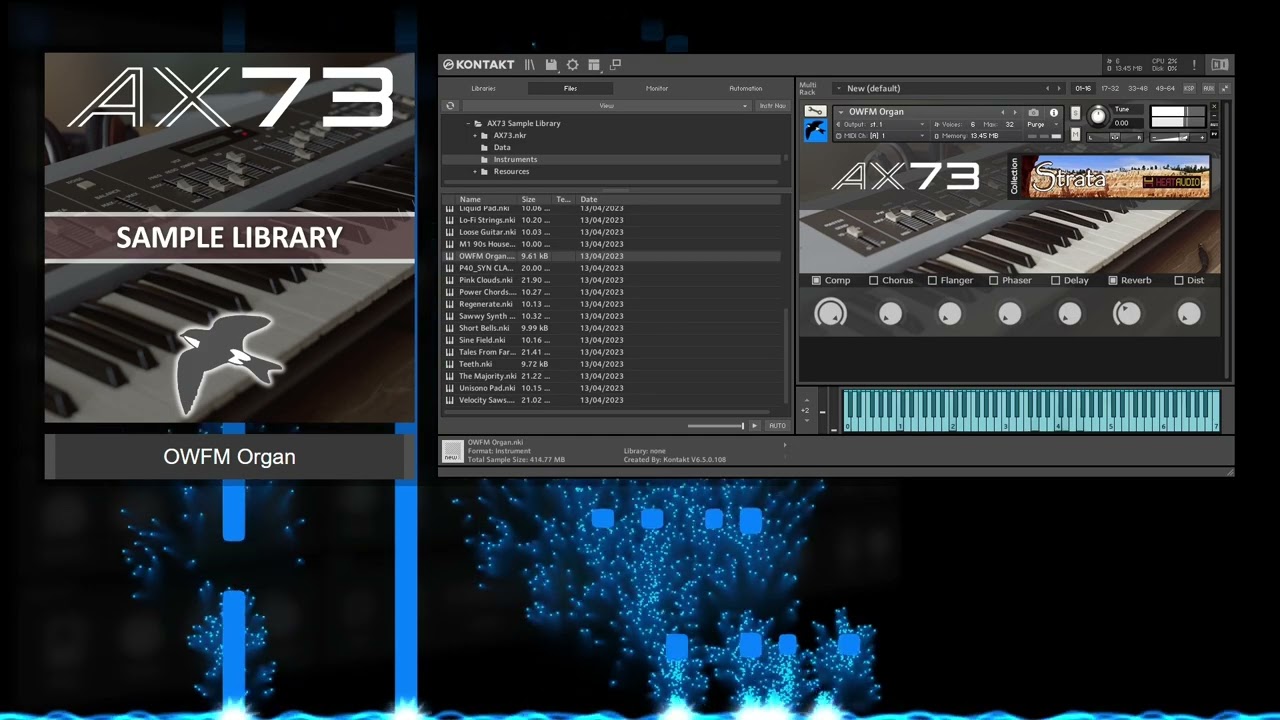Open the View dropdown in browser
The height and width of the screenshot is (720, 1280).
tap(607, 105)
